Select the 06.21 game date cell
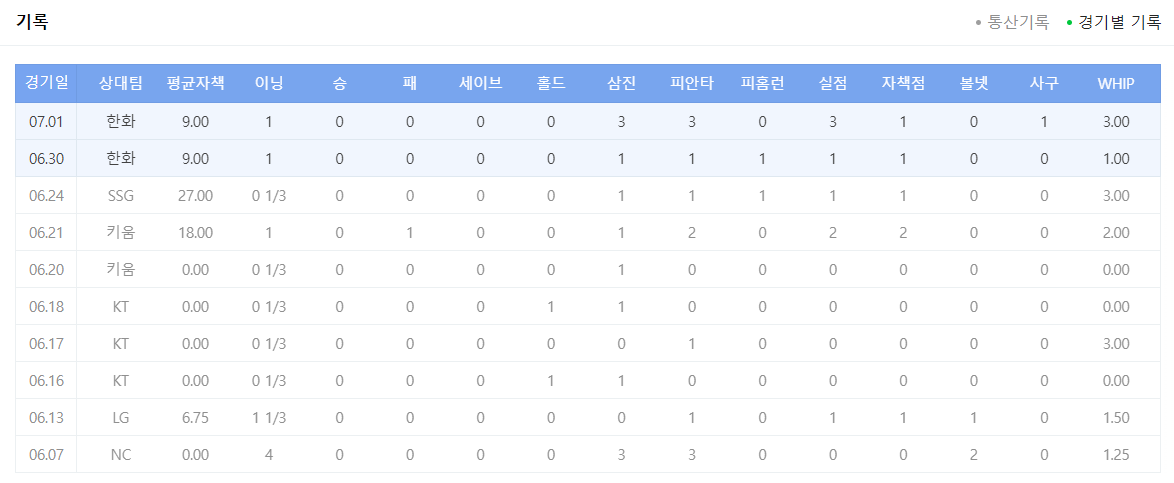The image size is (1174, 483). (x=46, y=232)
